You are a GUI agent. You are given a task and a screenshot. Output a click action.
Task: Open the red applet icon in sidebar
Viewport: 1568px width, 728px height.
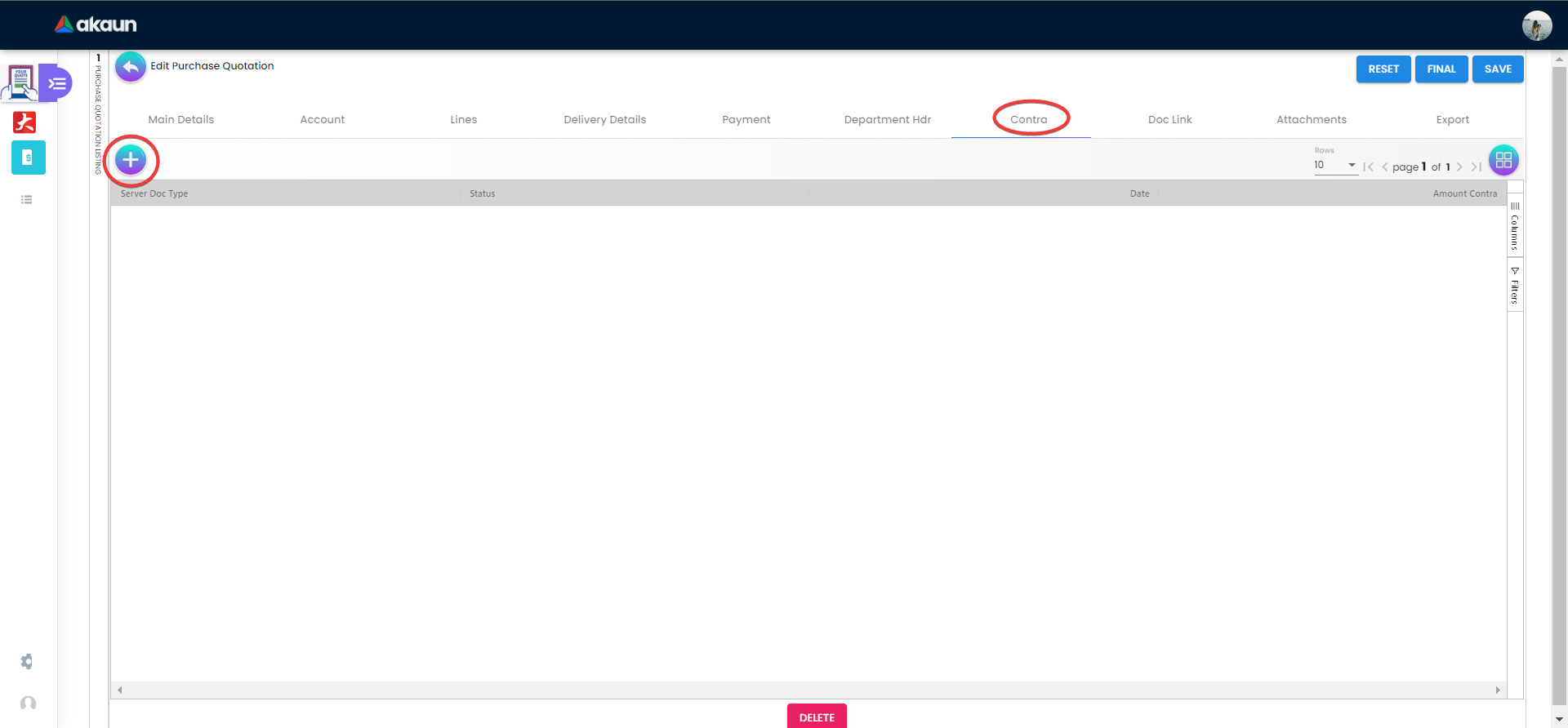pyautogui.click(x=24, y=122)
